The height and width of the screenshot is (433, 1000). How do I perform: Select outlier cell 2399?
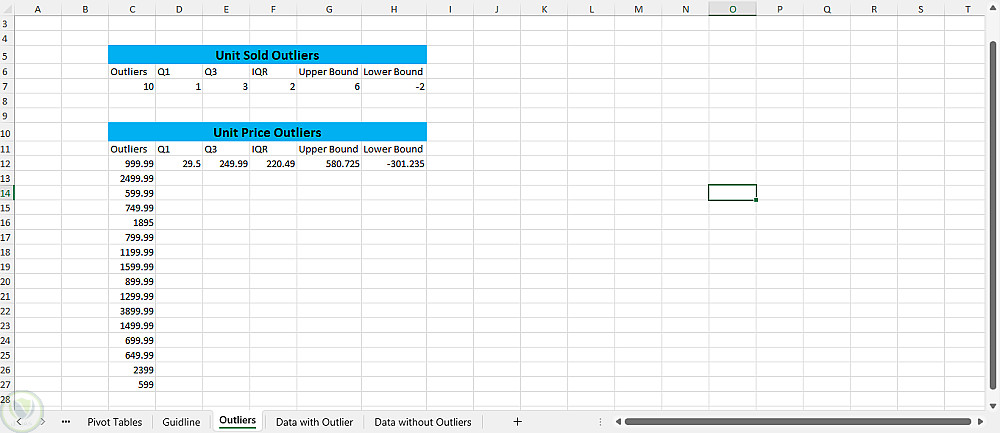(132, 370)
